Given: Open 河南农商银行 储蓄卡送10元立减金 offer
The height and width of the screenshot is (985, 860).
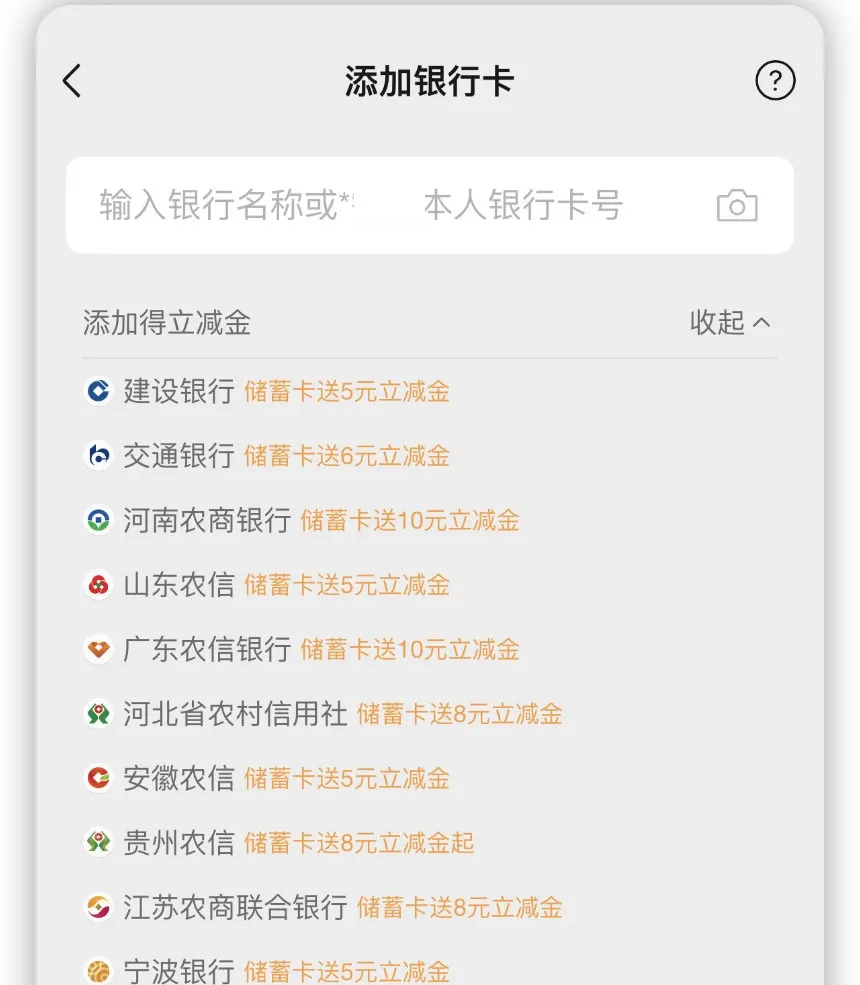Looking at the screenshot, I should [x=410, y=520].
